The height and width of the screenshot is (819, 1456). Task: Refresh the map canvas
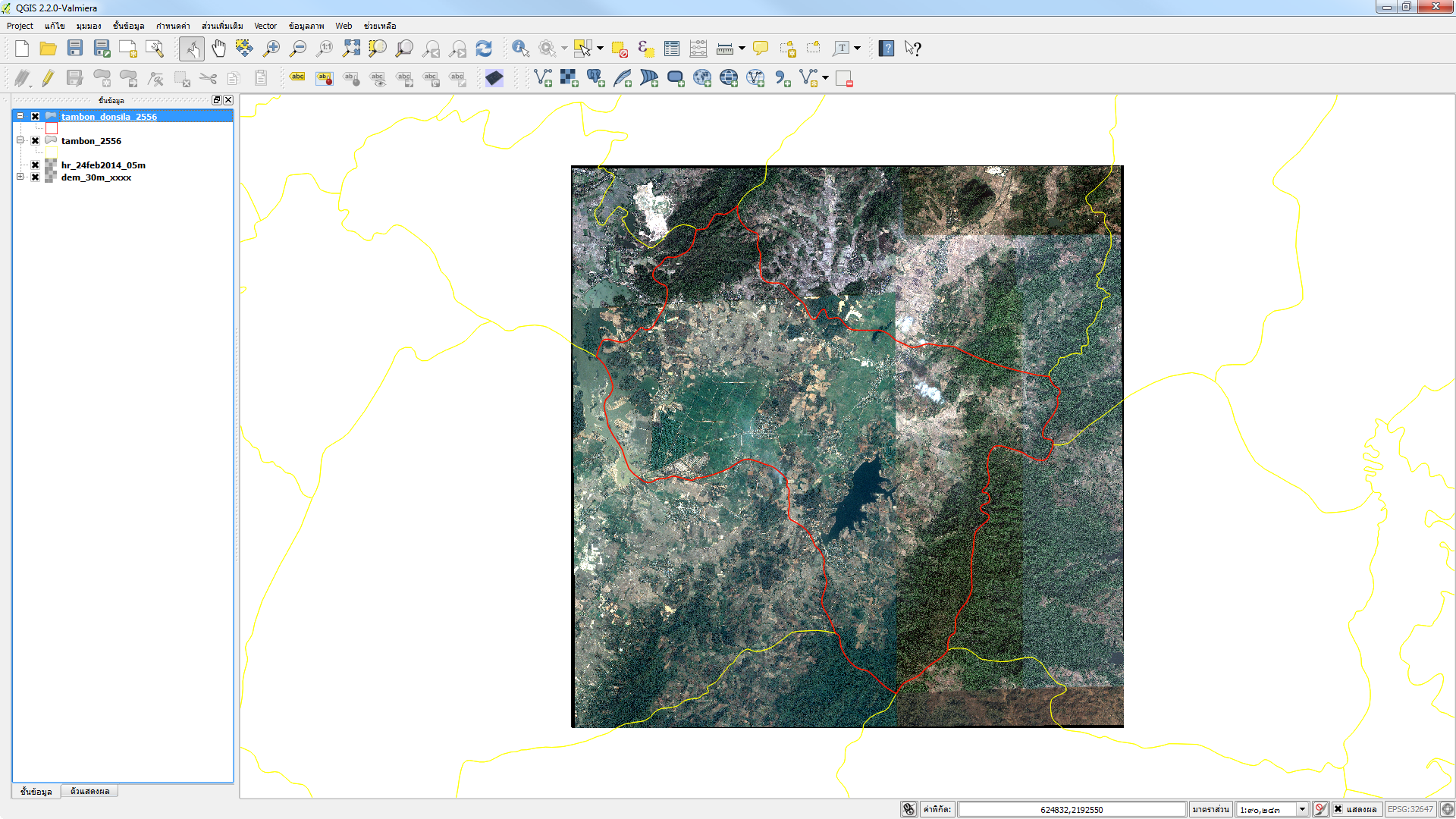[484, 49]
